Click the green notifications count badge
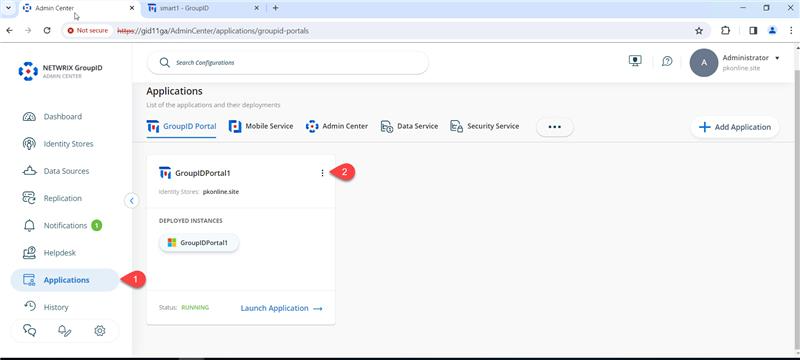Viewport: 800px width, 360px height. pyautogui.click(x=96, y=225)
